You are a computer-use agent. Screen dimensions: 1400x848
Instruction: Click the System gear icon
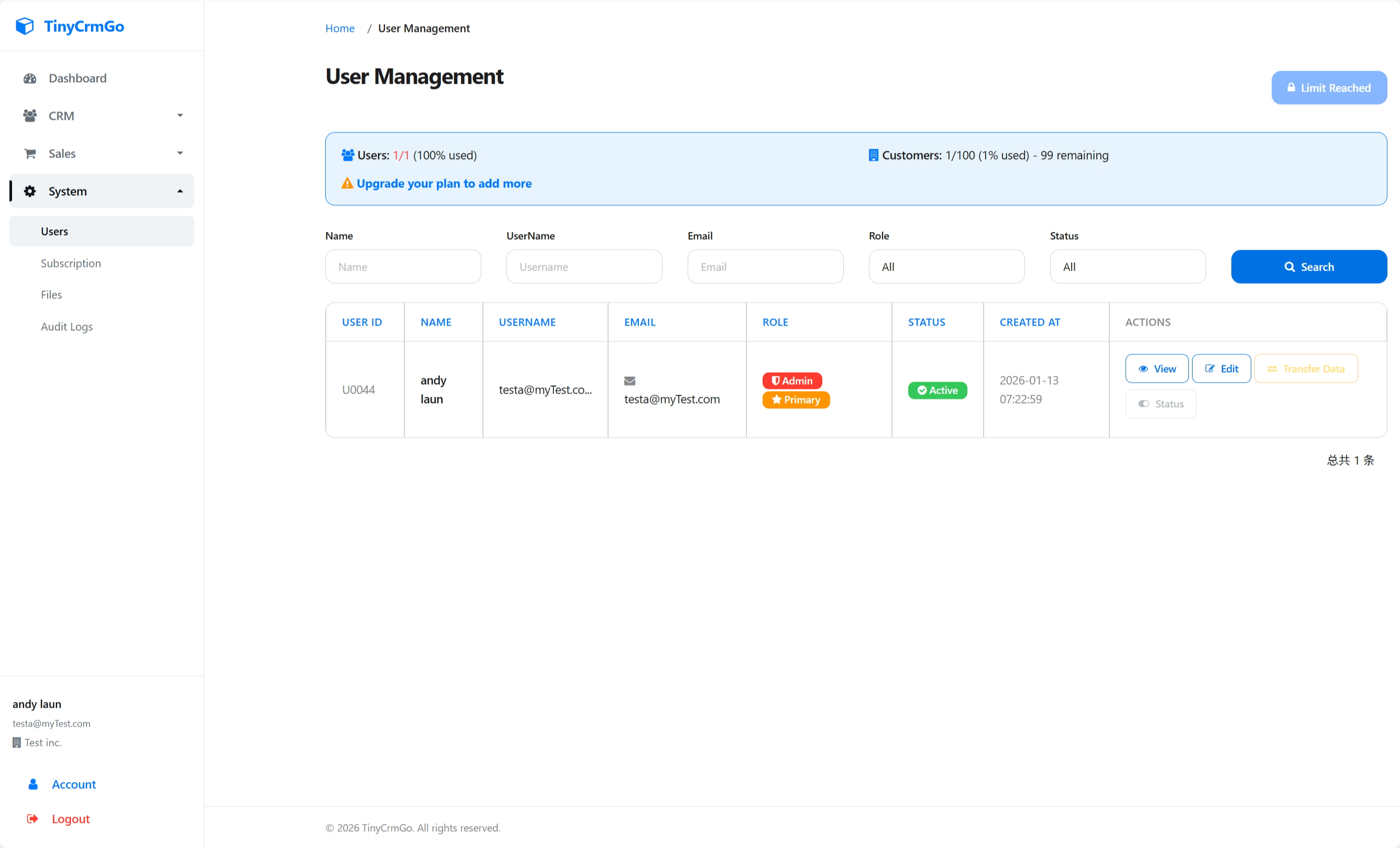(29, 191)
